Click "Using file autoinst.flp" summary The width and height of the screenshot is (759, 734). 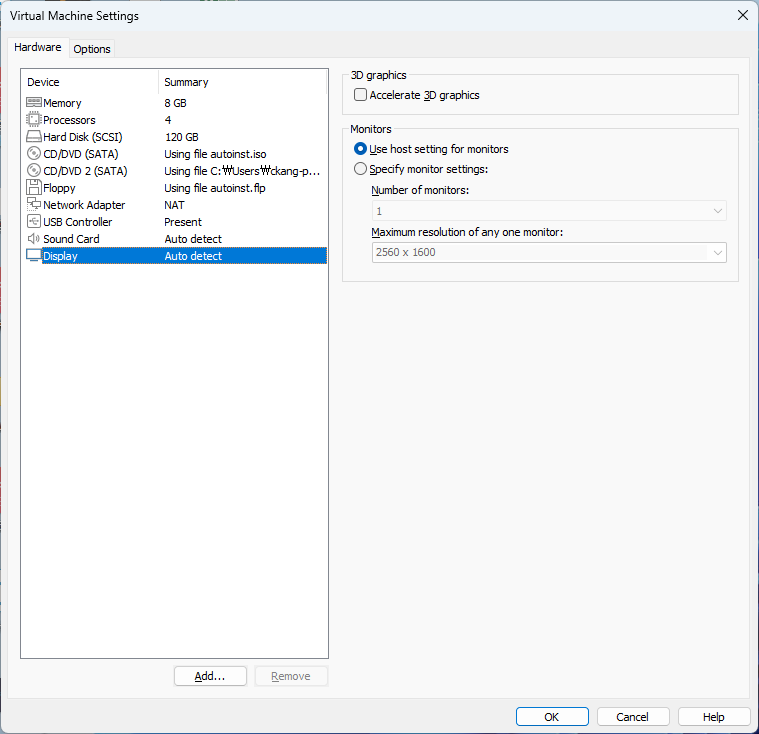pyautogui.click(x=214, y=188)
